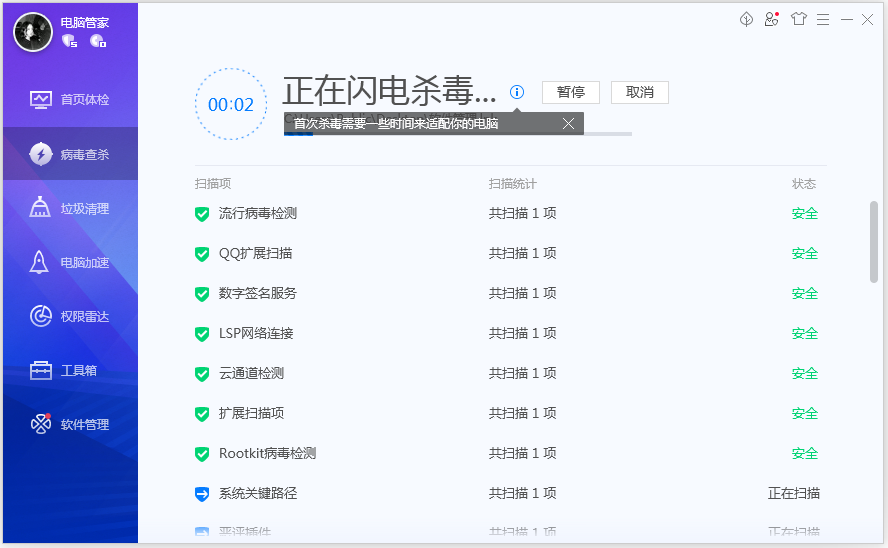The height and width of the screenshot is (548, 888).
Task: Switch to 病毒查杀 tab label
Action: [85, 154]
